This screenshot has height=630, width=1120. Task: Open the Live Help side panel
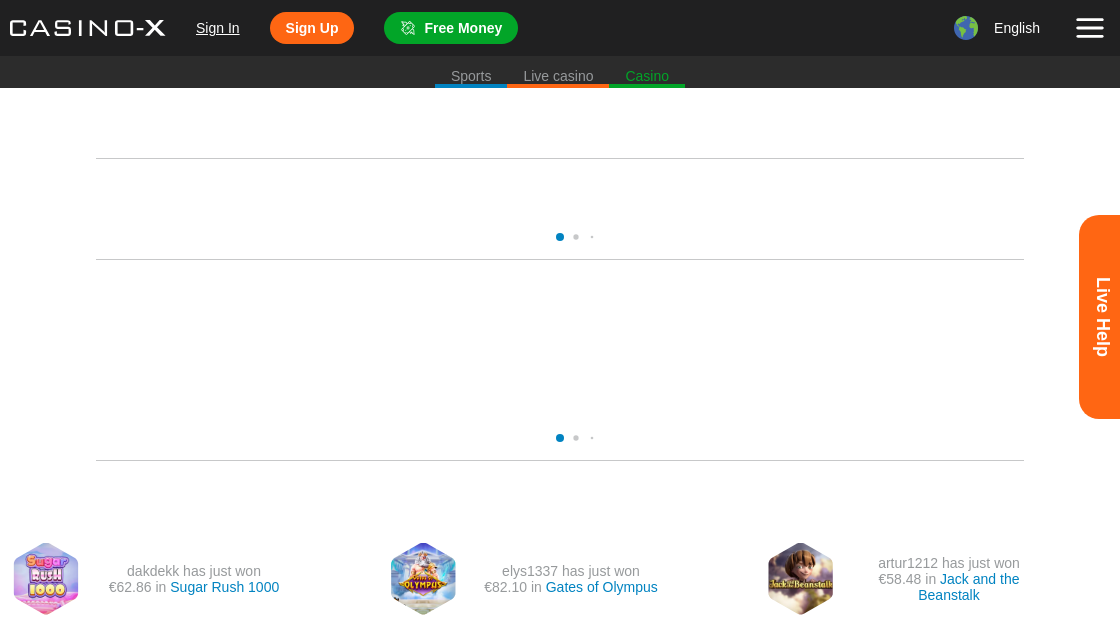pos(1100,317)
